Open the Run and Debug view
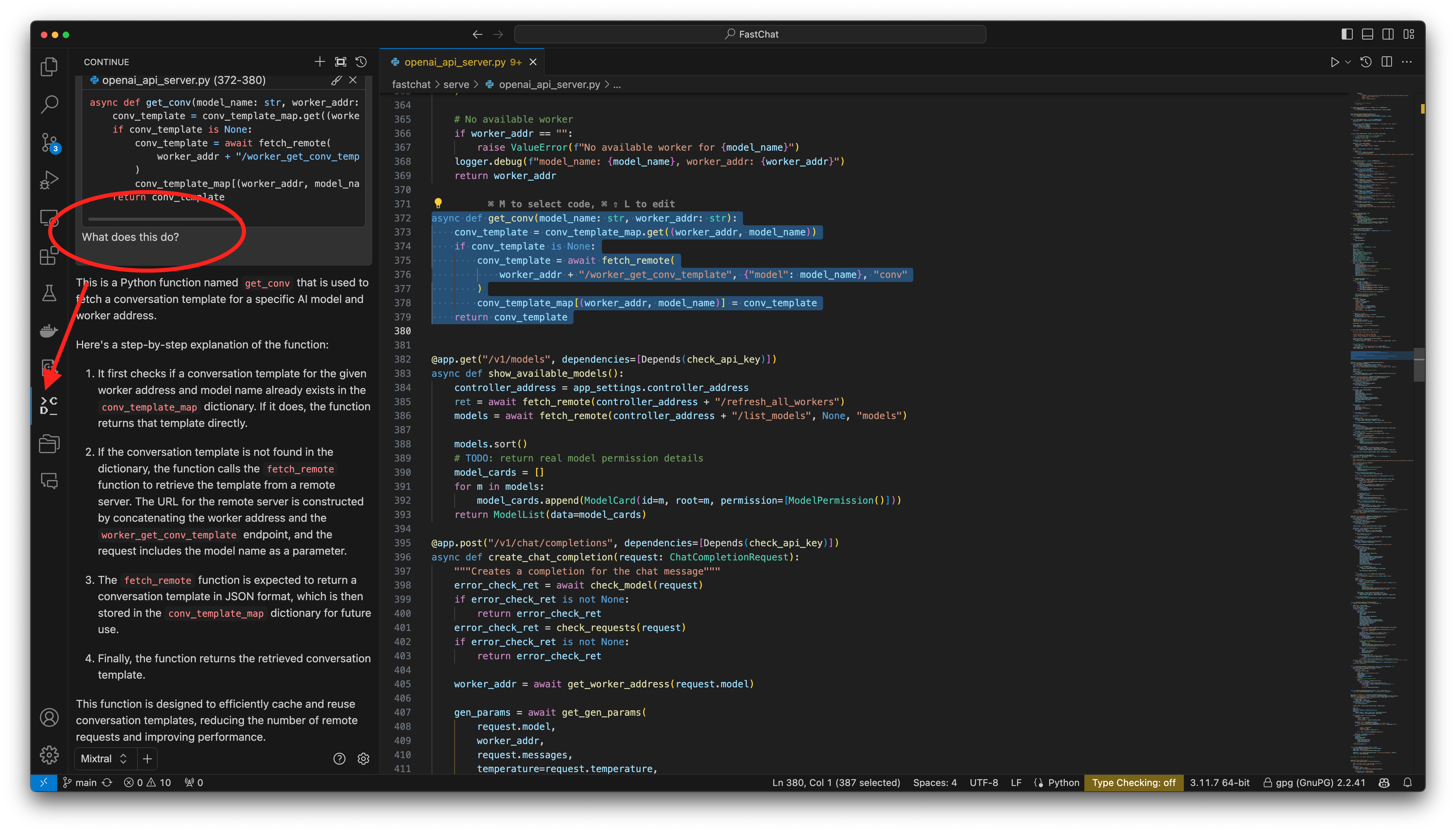The height and width of the screenshot is (832, 1456). click(x=49, y=180)
